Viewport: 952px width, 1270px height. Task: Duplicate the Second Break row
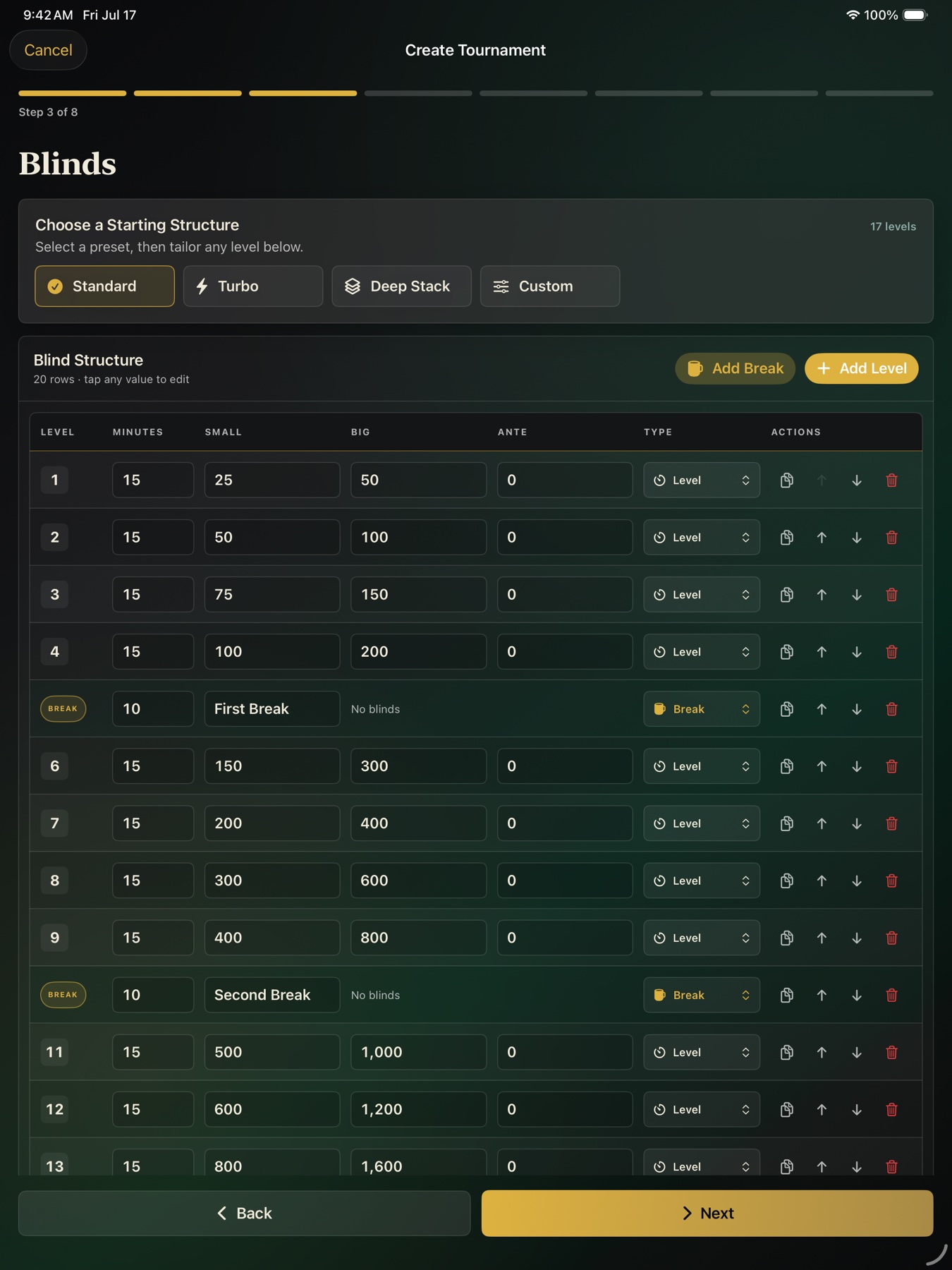787,995
